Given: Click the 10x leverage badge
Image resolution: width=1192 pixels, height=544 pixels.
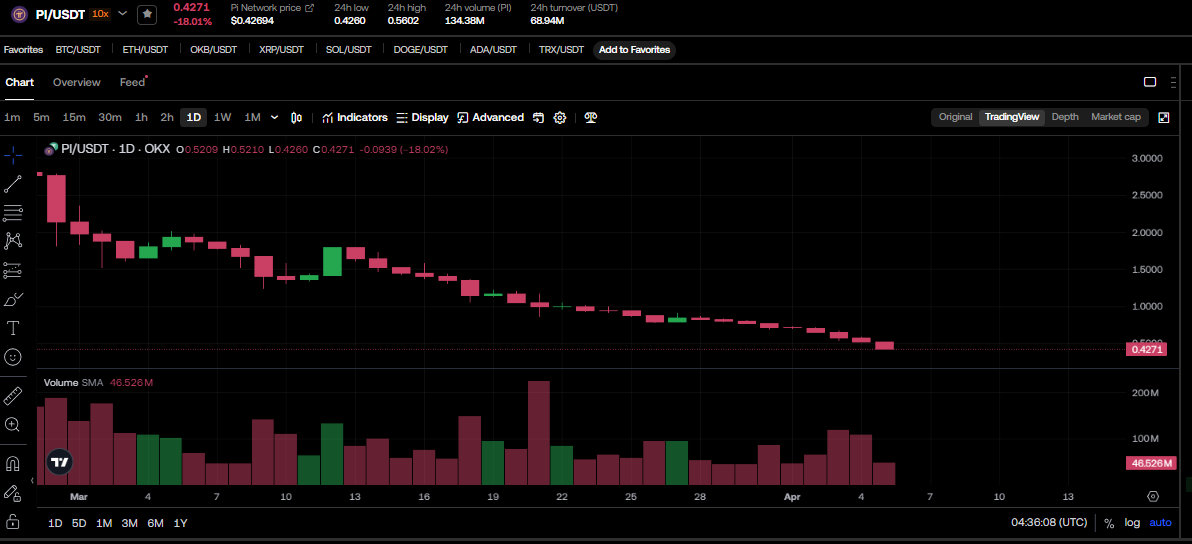Looking at the screenshot, I should [100, 14].
